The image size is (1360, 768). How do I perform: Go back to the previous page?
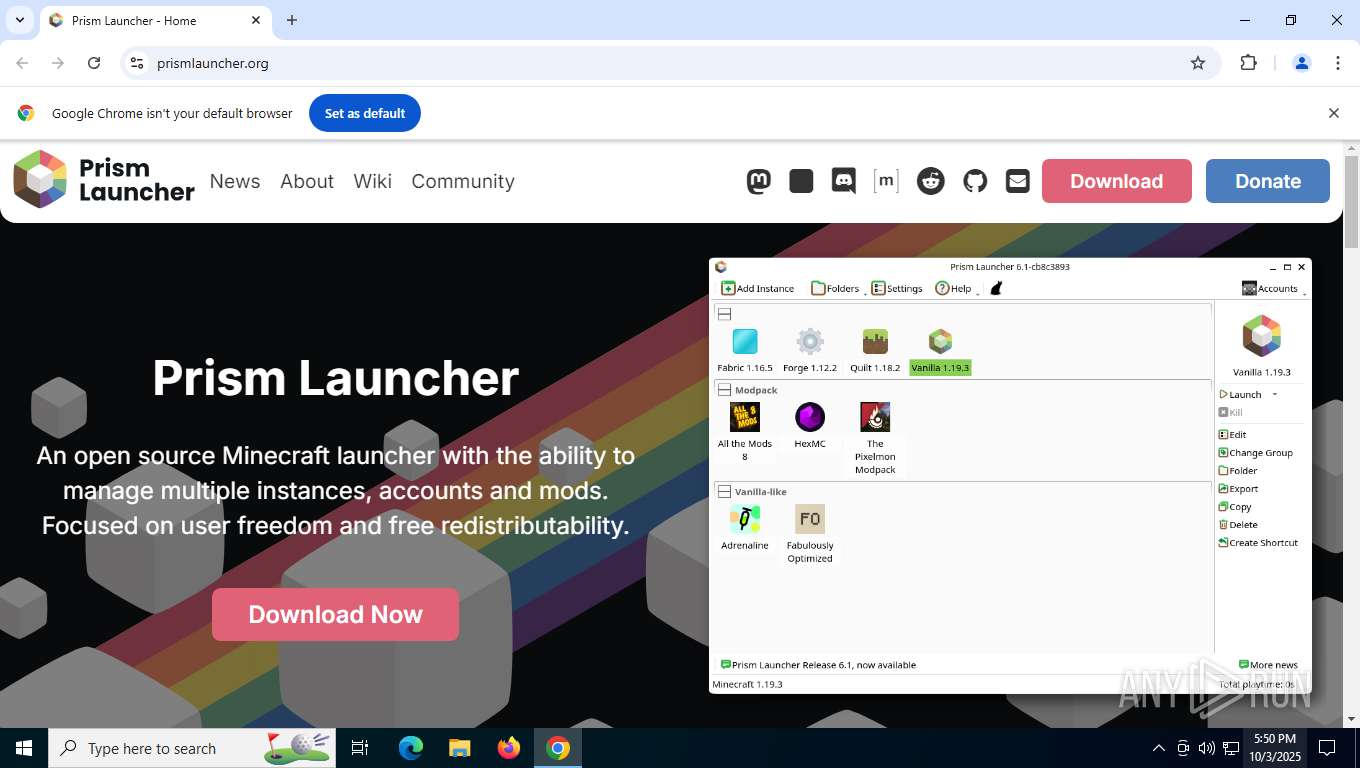(x=22, y=63)
